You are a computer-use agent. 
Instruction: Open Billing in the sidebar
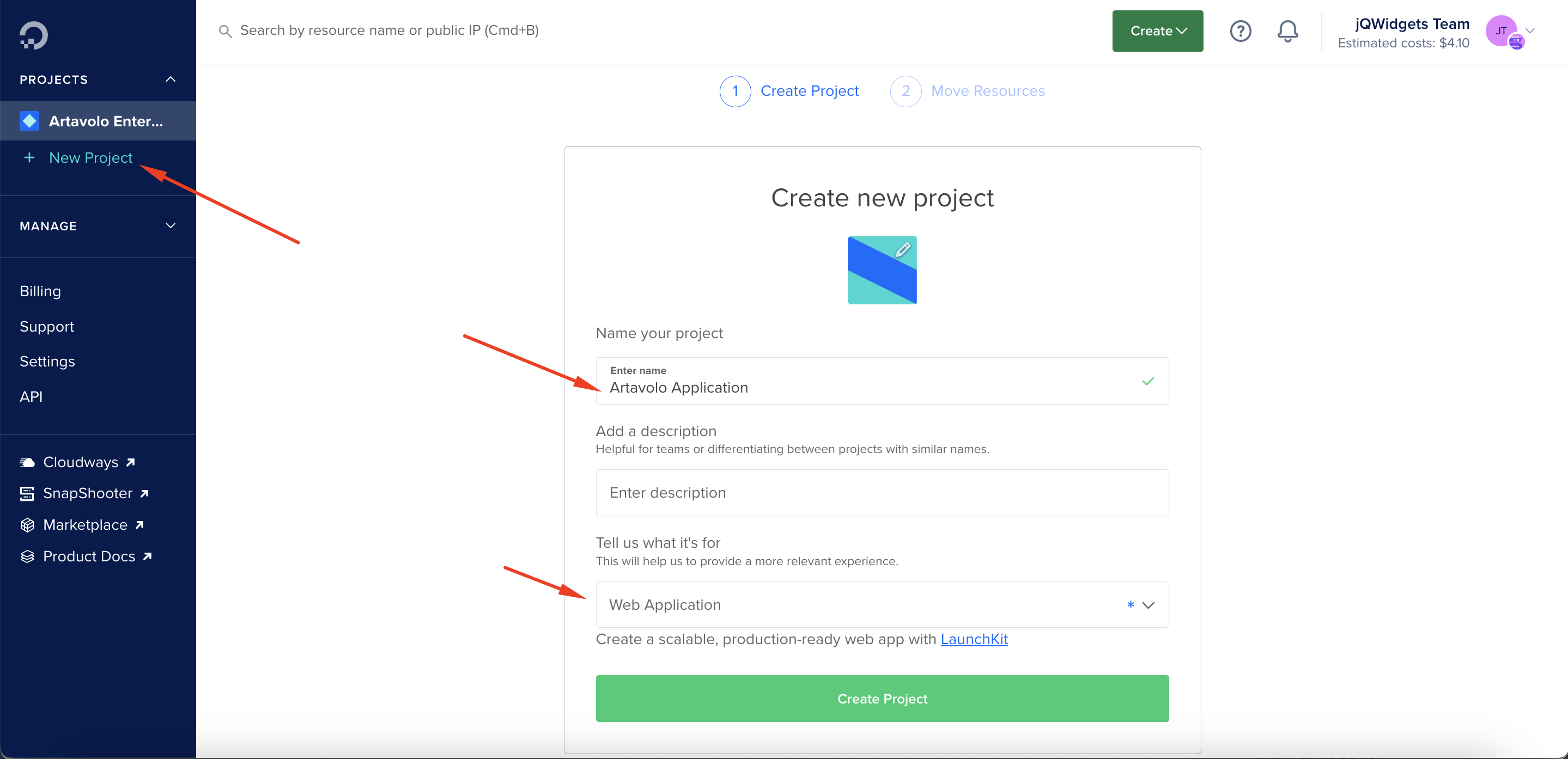coord(40,291)
